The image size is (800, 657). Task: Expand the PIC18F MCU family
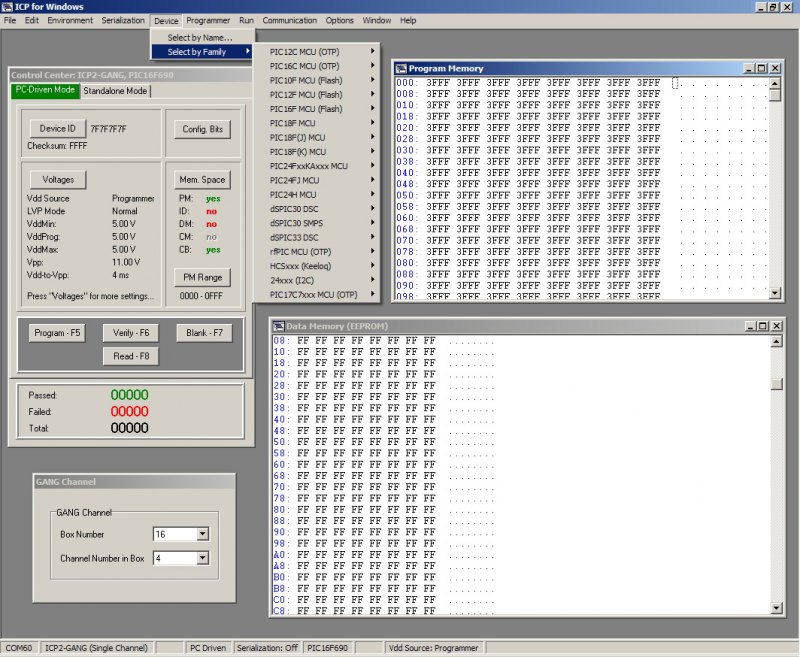tap(316, 123)
